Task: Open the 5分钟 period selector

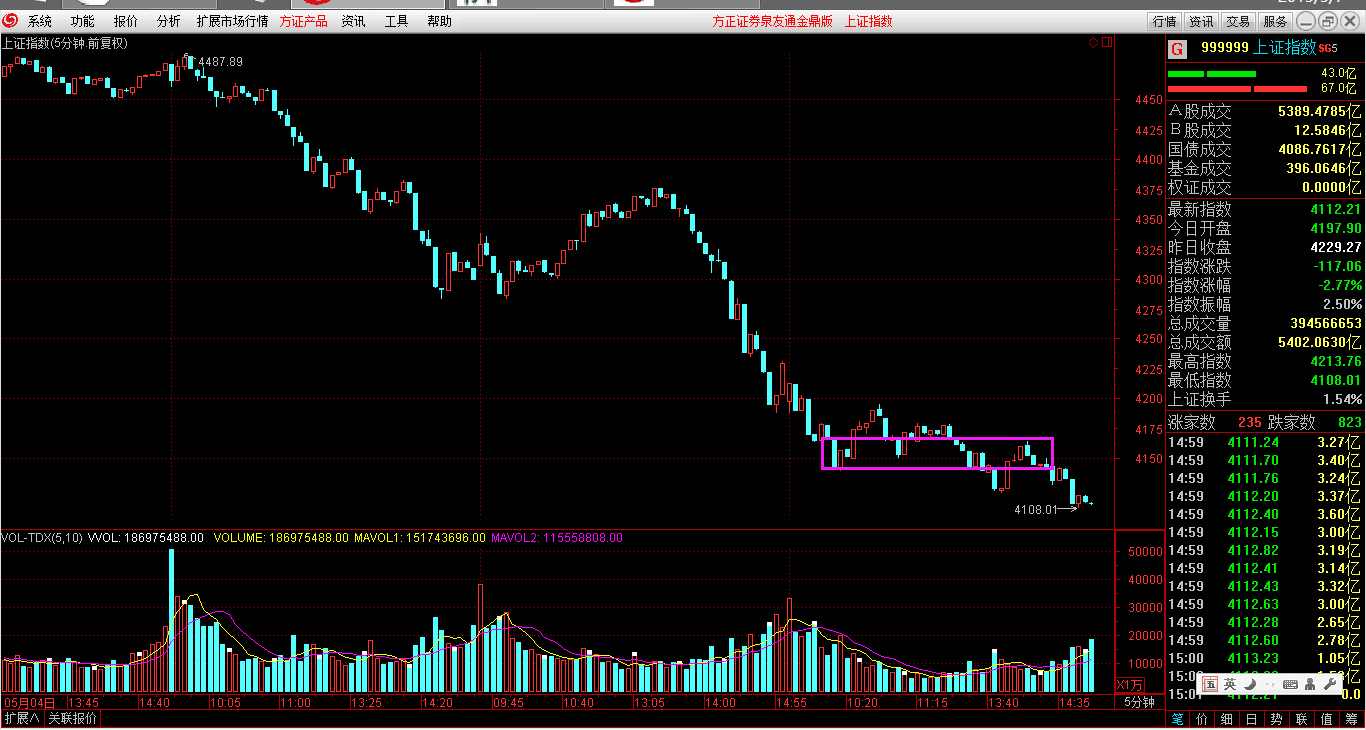Action: tap(1140, 702)
